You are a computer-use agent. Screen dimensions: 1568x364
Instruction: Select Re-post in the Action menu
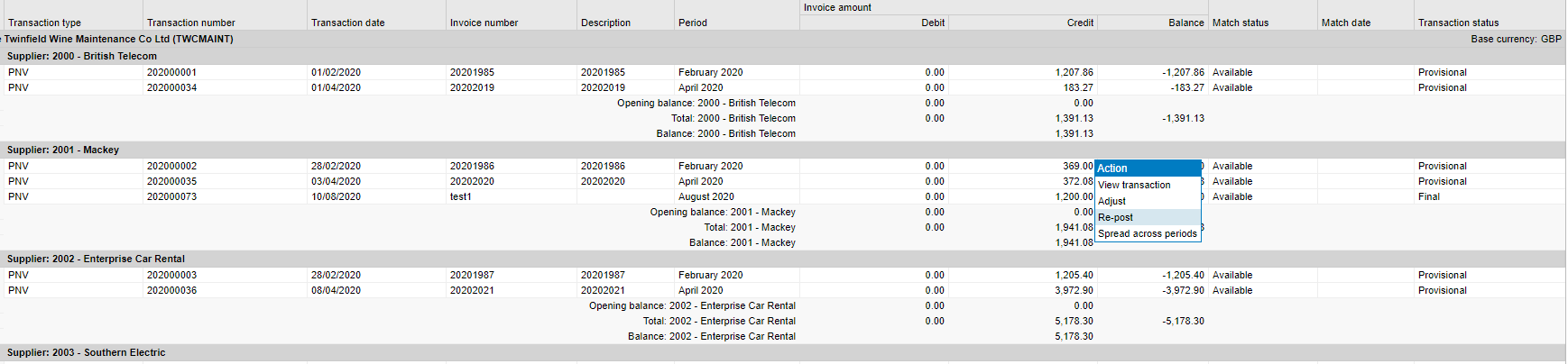click(1116, 217)
